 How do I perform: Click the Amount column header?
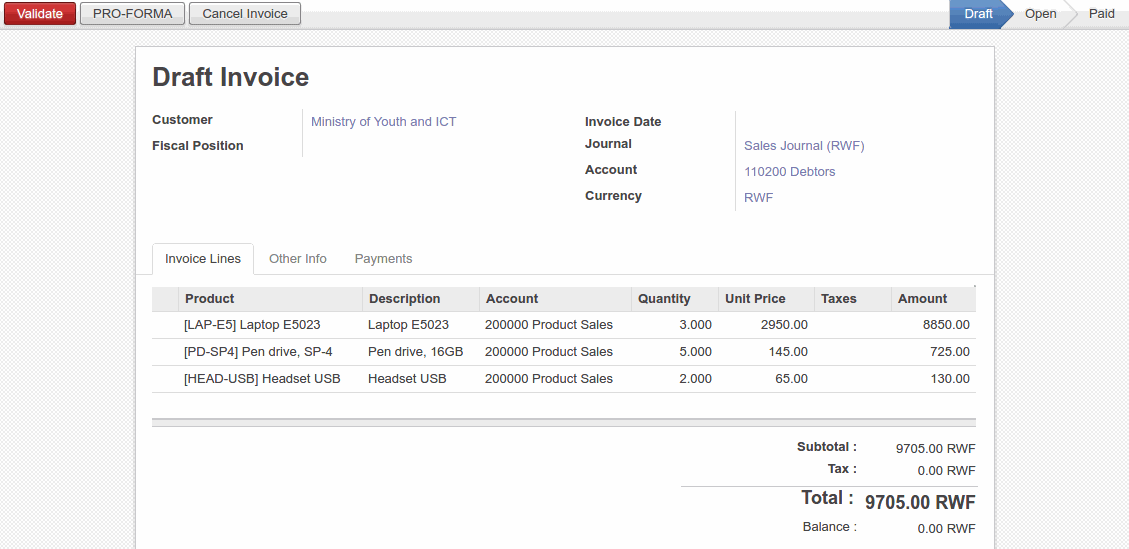(x=922, y=298)
